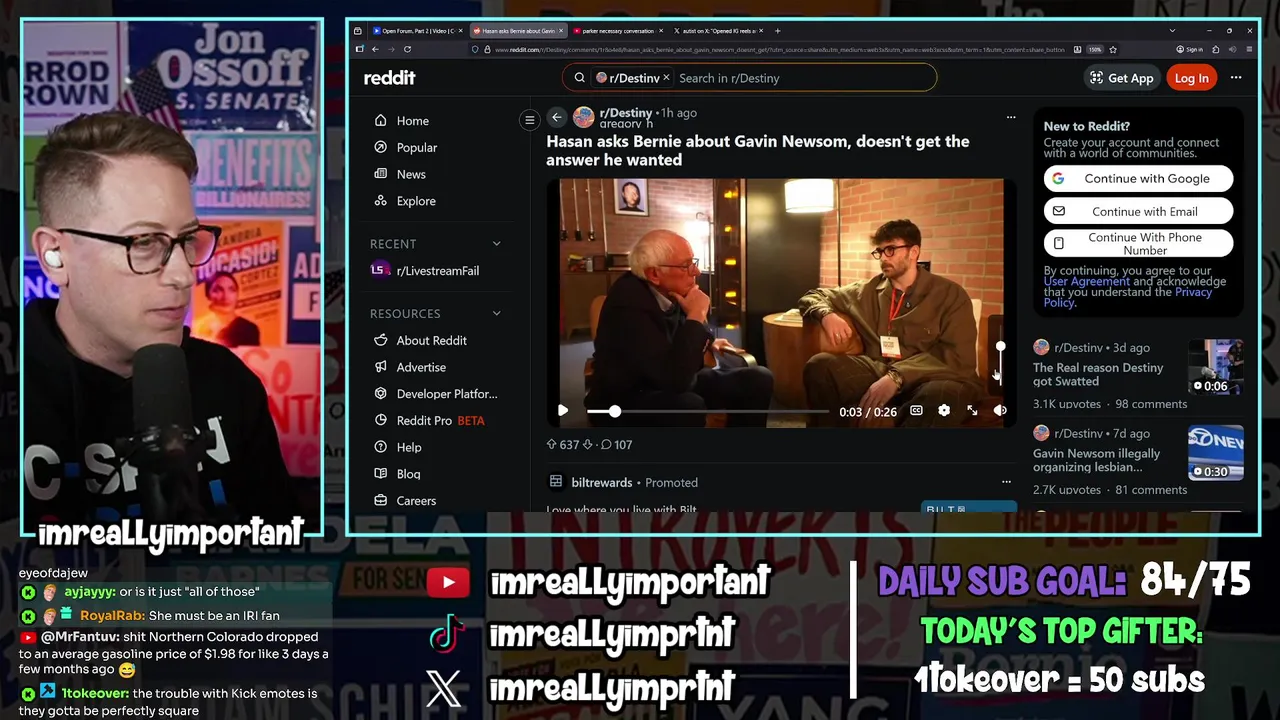This screenshot has height=720, width=1280.
Task: Bookmark page with the star icon
Action: point(1112,49)
